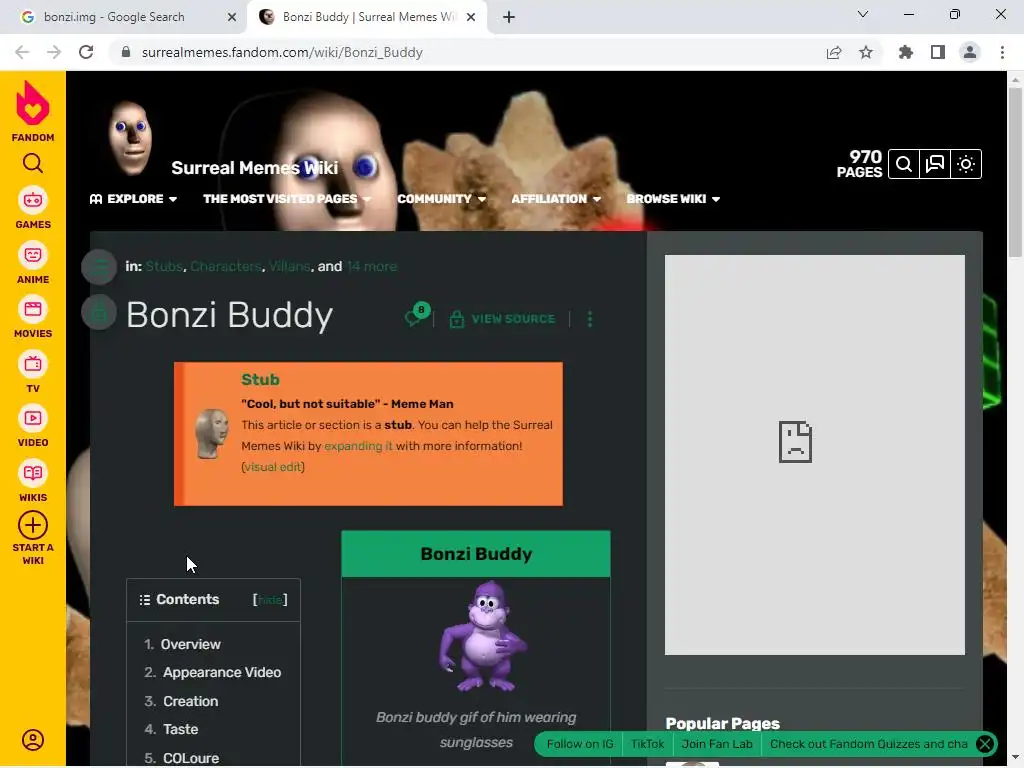The width and height of the screenshot is (1024, 768).
Task: Expand the Browse Wiki dropdown menu
Action: point(673,199)
